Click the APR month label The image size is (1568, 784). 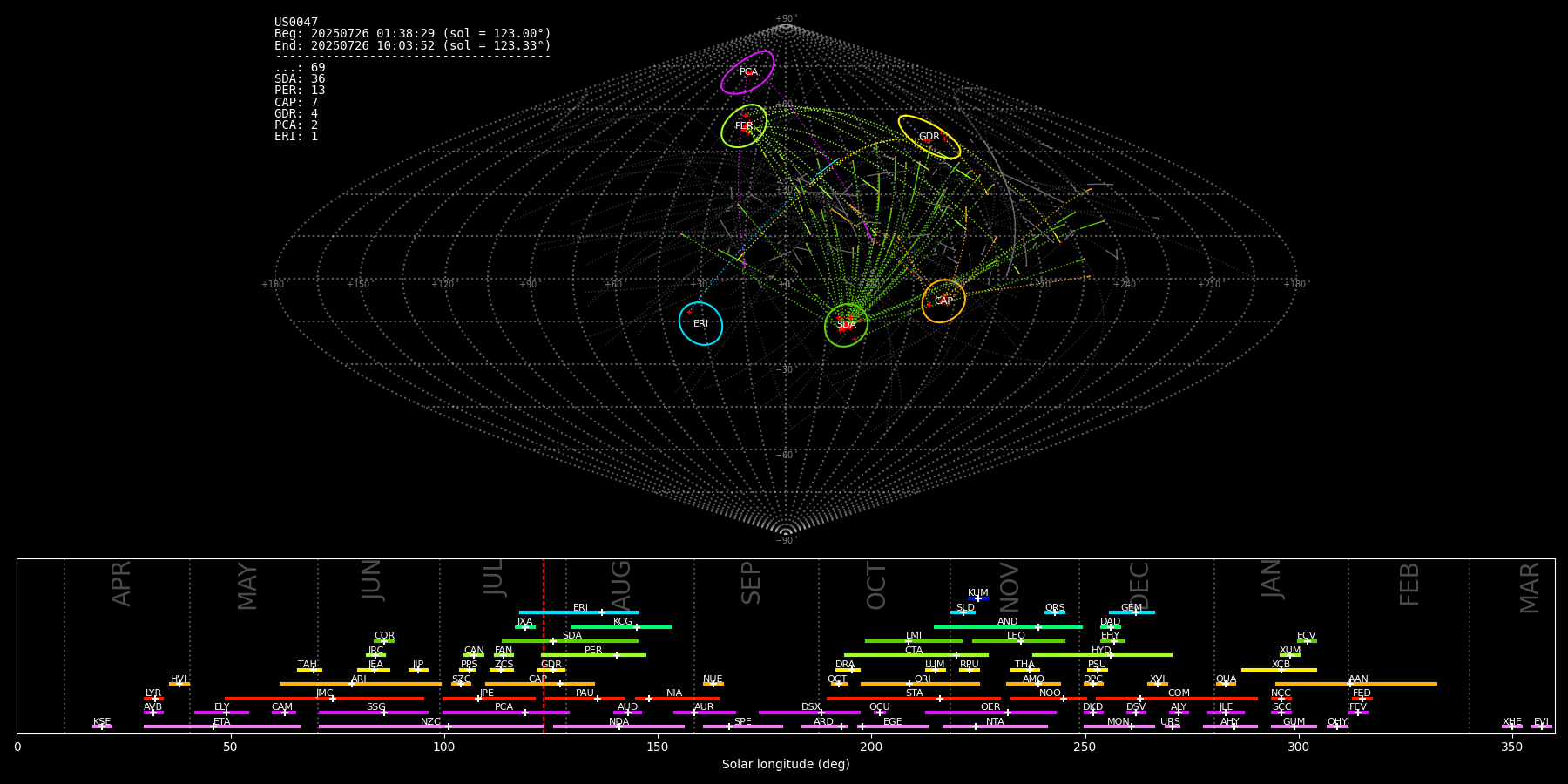click(x=121, y=583)
